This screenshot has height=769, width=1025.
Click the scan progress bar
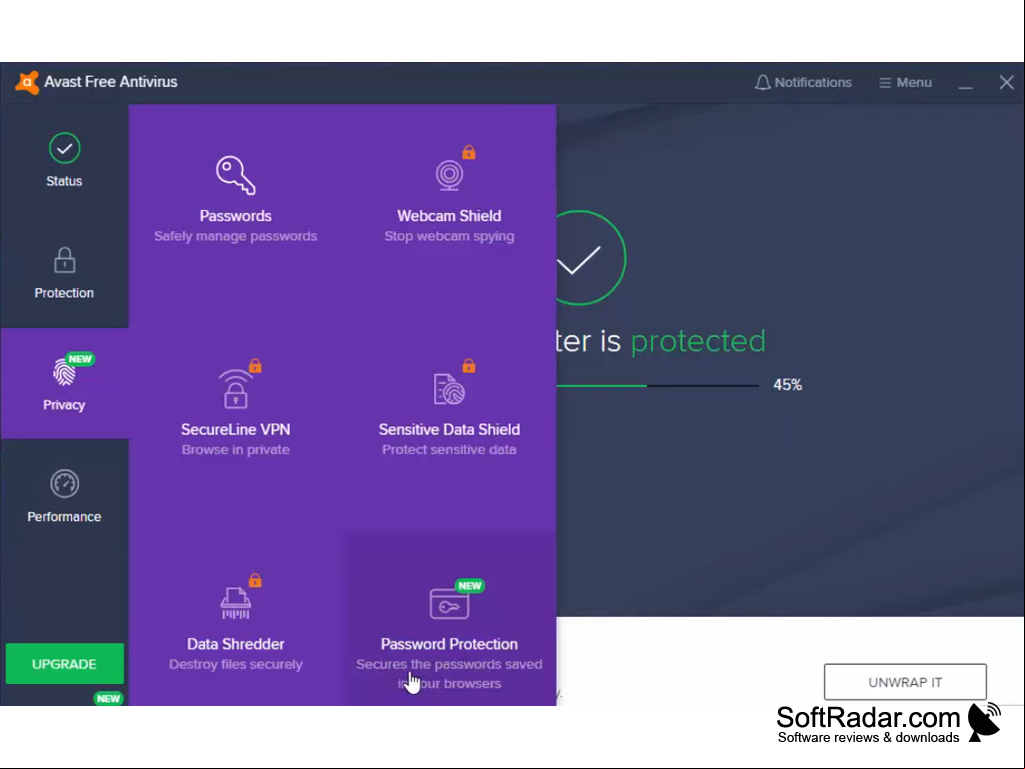[x=657, y=386]
